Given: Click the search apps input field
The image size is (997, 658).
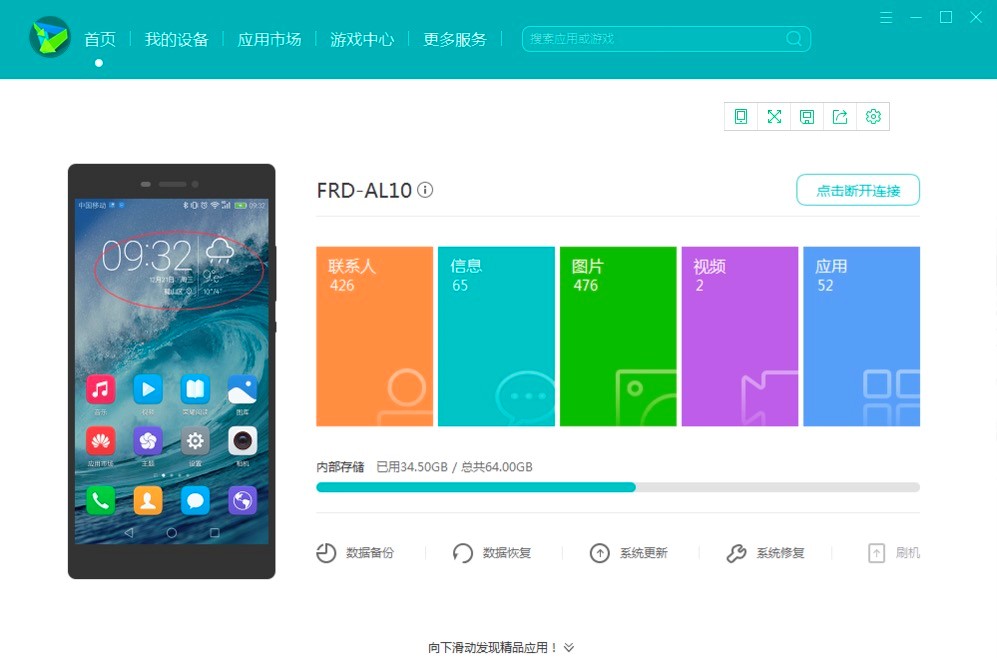Looking at the screenshot, I should click(x=665, y=38).
